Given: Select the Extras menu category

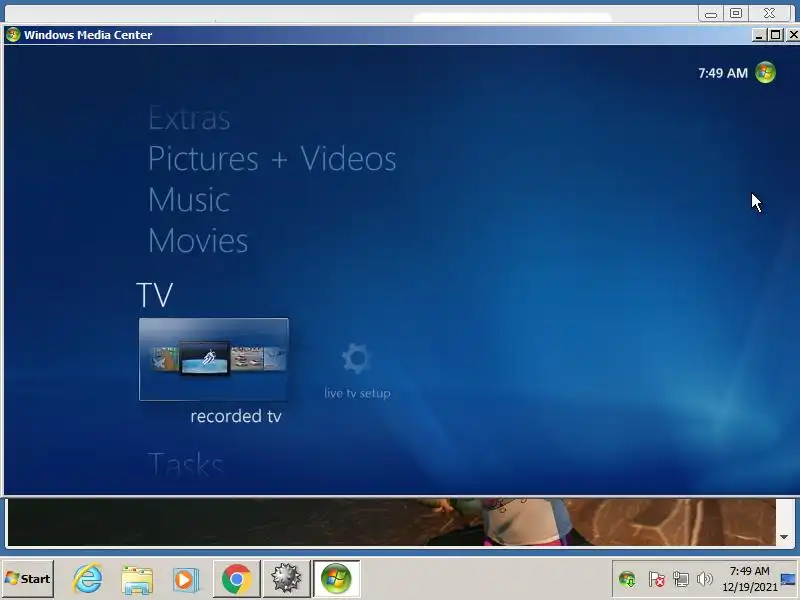Looking at the screenshot, I should pos(189,118).
